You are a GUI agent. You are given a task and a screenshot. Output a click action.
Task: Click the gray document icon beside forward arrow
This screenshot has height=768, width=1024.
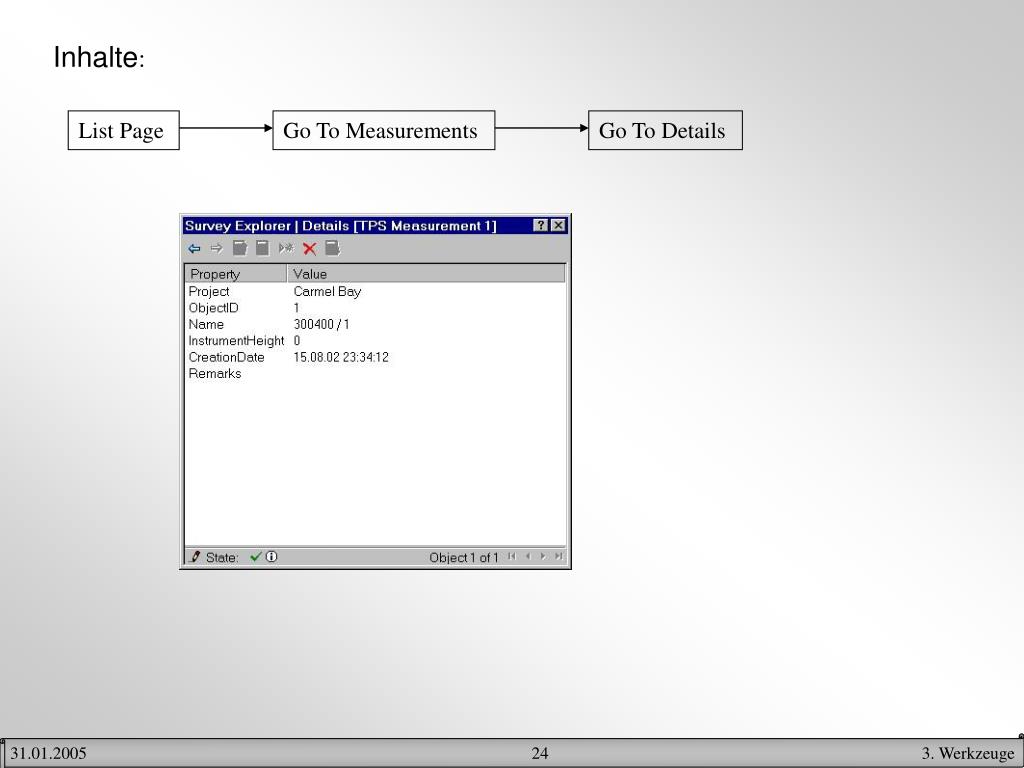(x=240, y=248)
